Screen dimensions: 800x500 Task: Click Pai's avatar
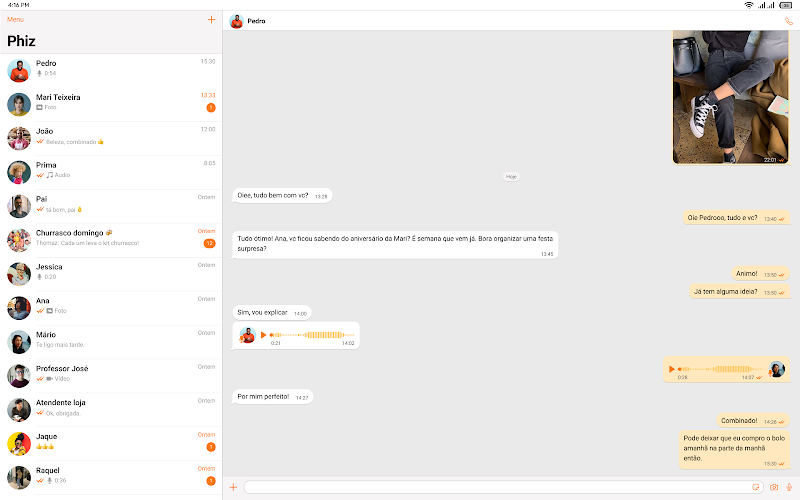tap(19, 206)
